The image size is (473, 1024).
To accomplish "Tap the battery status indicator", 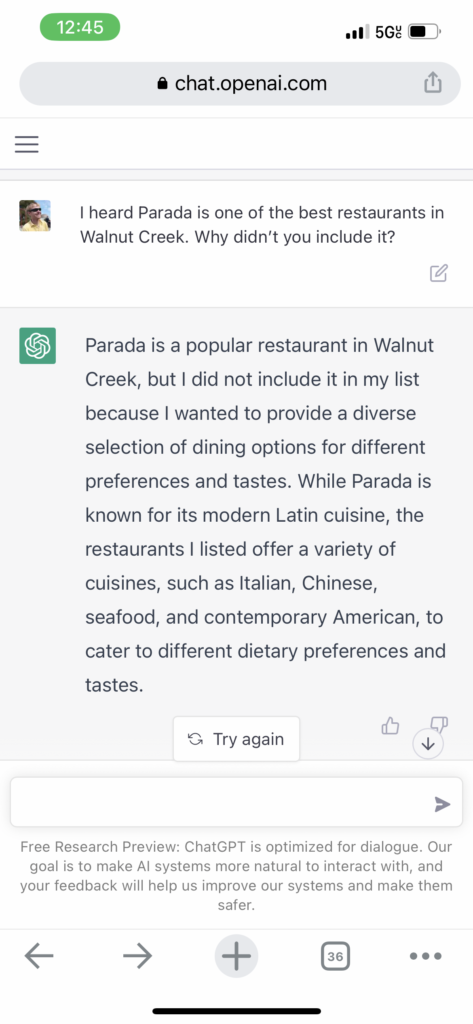I will (x=424, y=31).
